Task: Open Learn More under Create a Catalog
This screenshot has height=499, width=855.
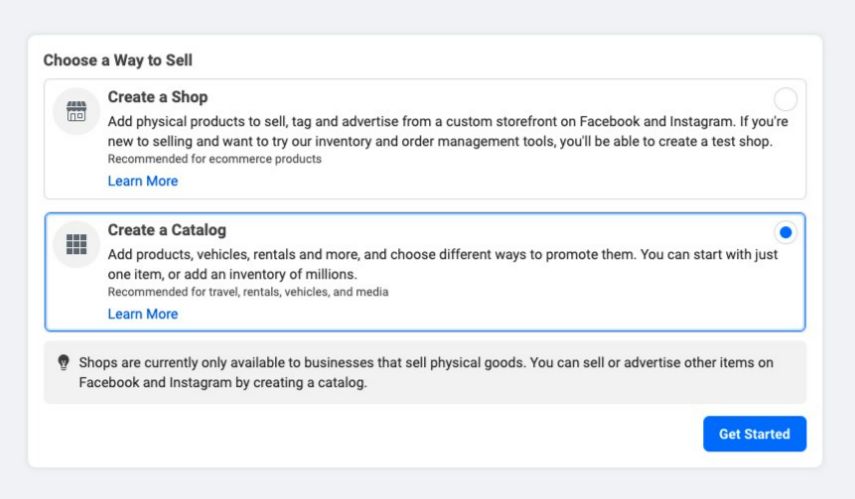Action: point(143,314)
